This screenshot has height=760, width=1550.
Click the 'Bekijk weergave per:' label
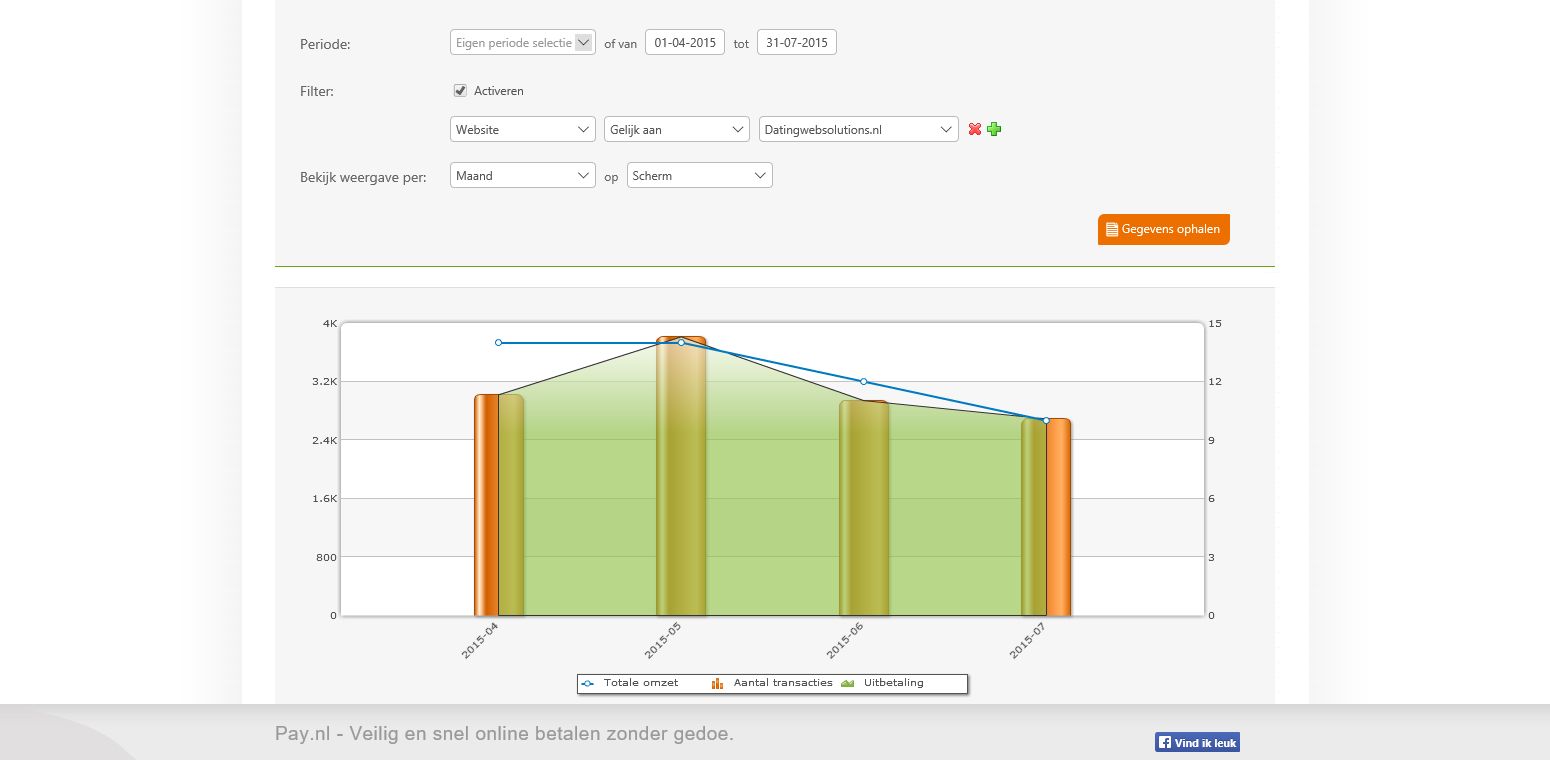(x=363, y=177)
